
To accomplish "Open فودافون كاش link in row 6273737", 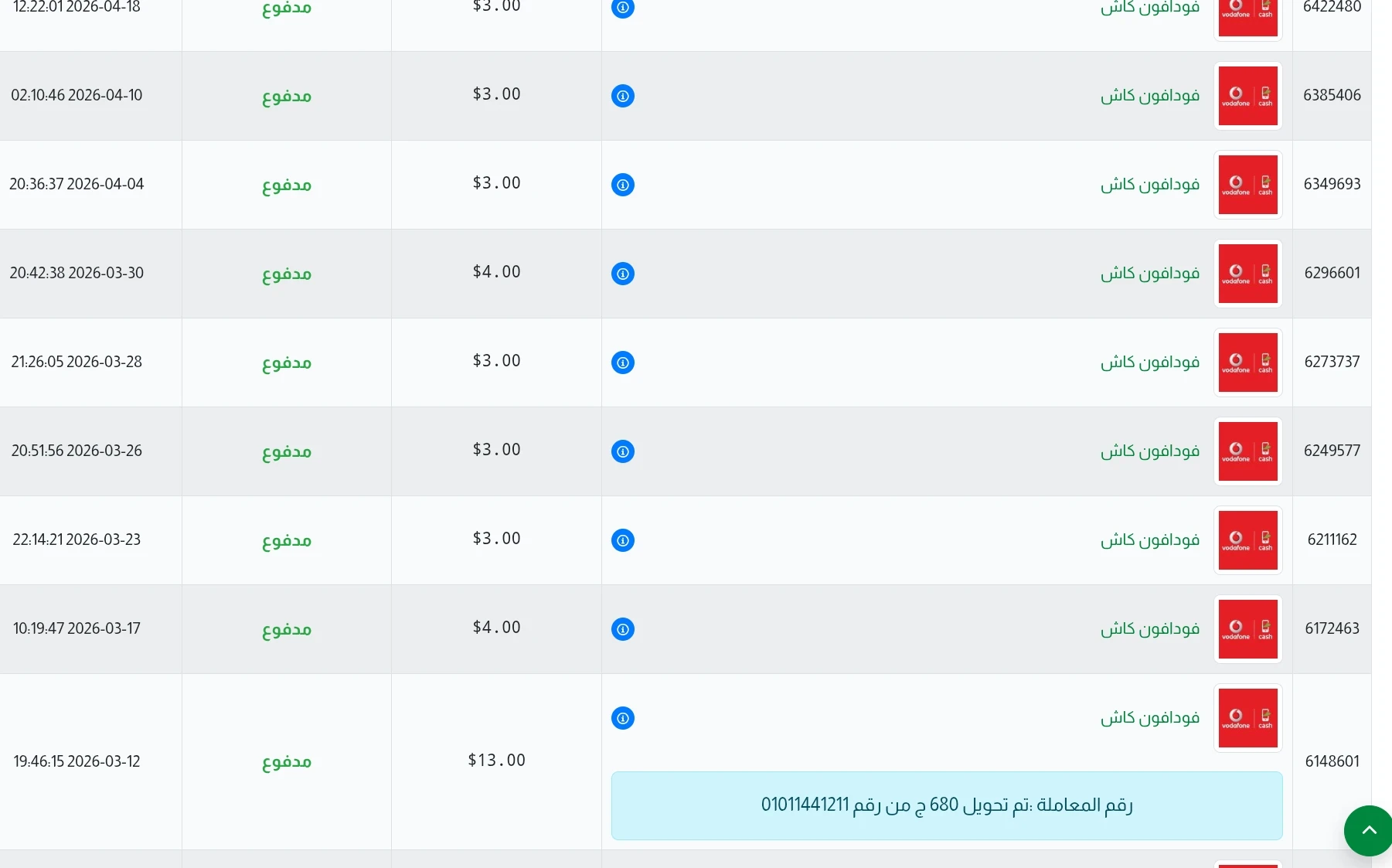I will tap(1149, 362).
